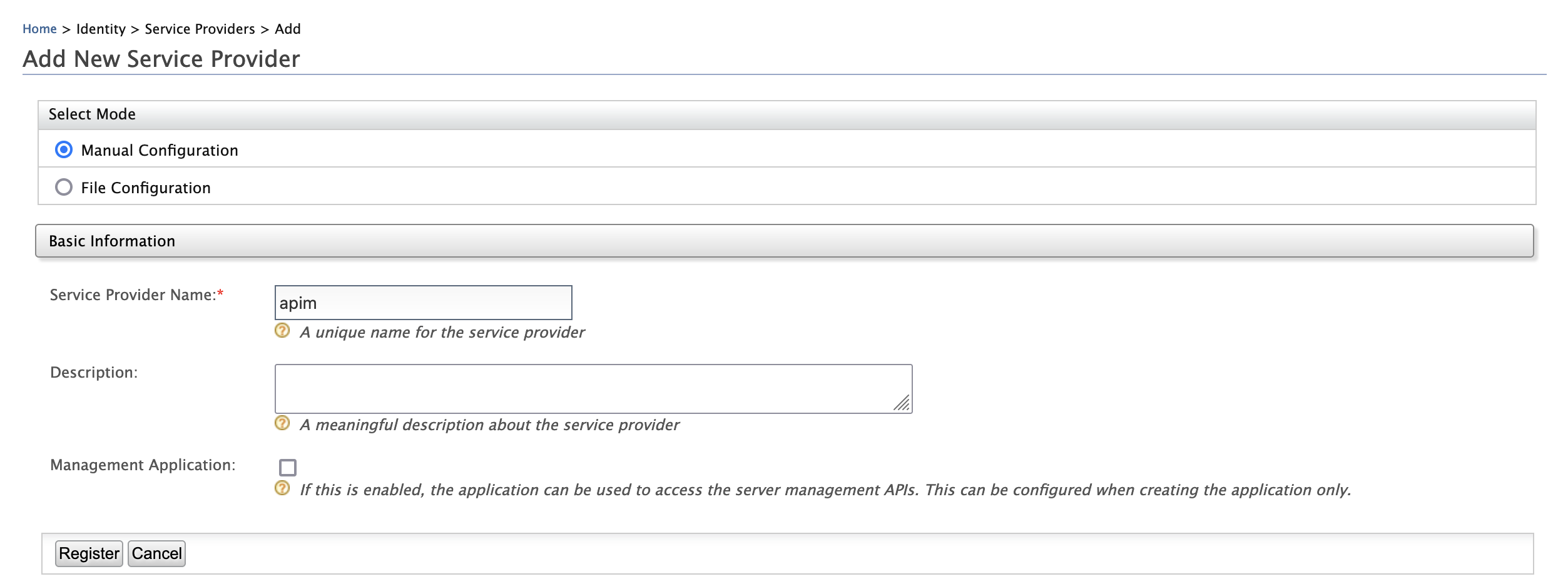Image resolution: width=1568 pixels, height=579 pixels.
Task: Click the help icon beside Service Provider Name
Action: [x=283, y=330]
